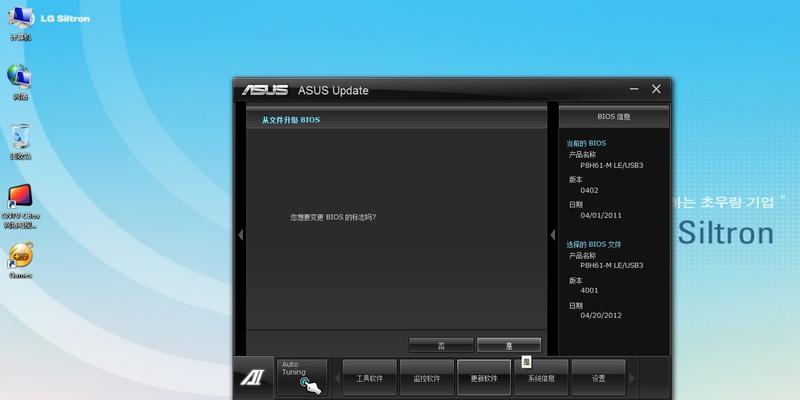Select the 更新软件 tab
This screenshot has width=800, height=400.
pyautogui.click(x=484, y=378)
